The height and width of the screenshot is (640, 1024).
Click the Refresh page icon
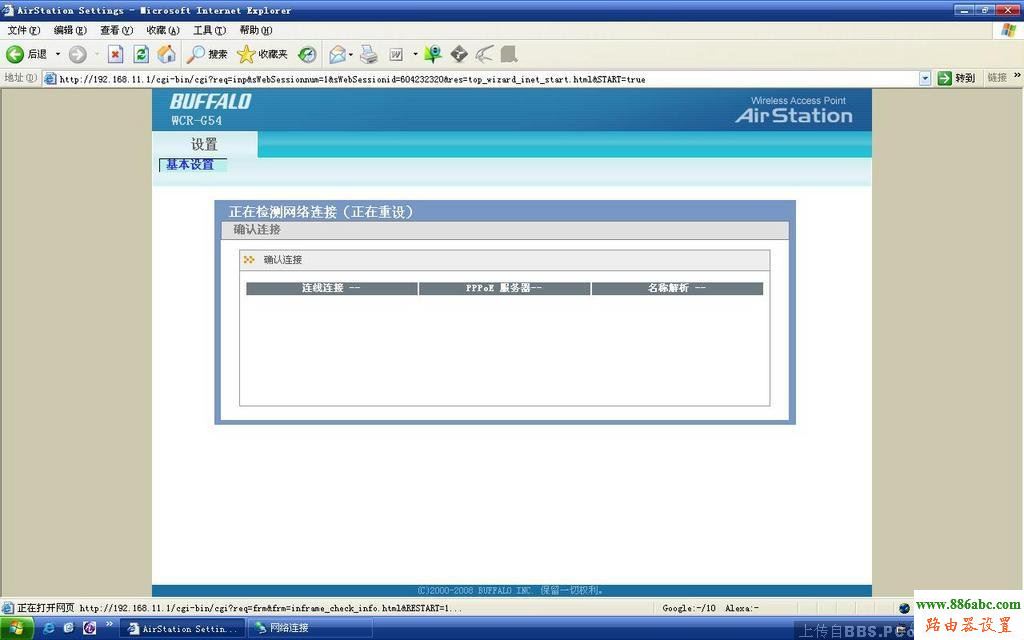141,54
